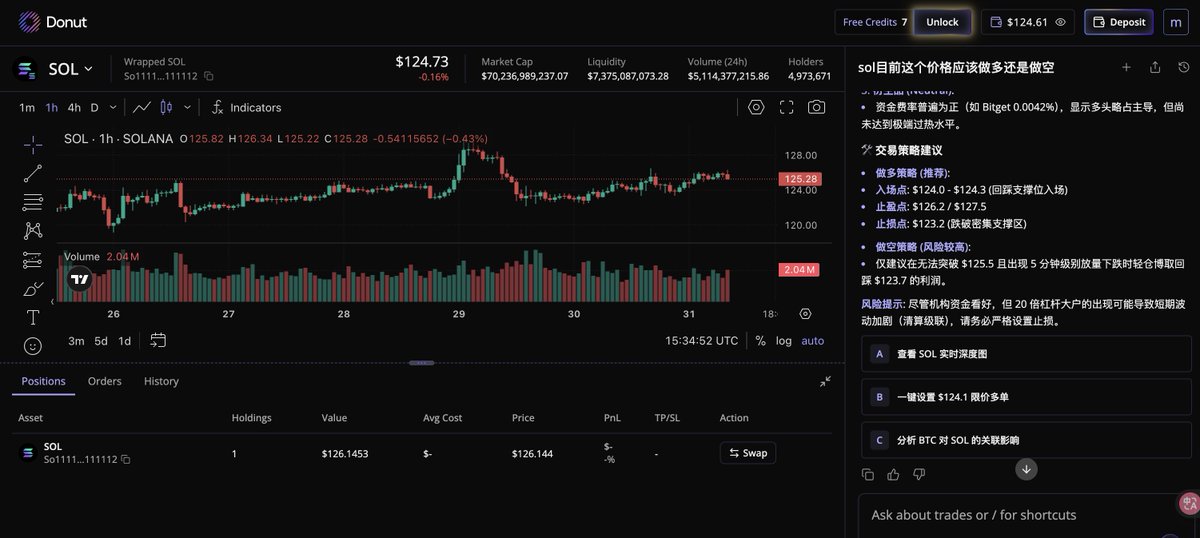This screenshot has height=538, width=1200.
Task: Select the crosshair cursor tool
Action: (32, 144)
